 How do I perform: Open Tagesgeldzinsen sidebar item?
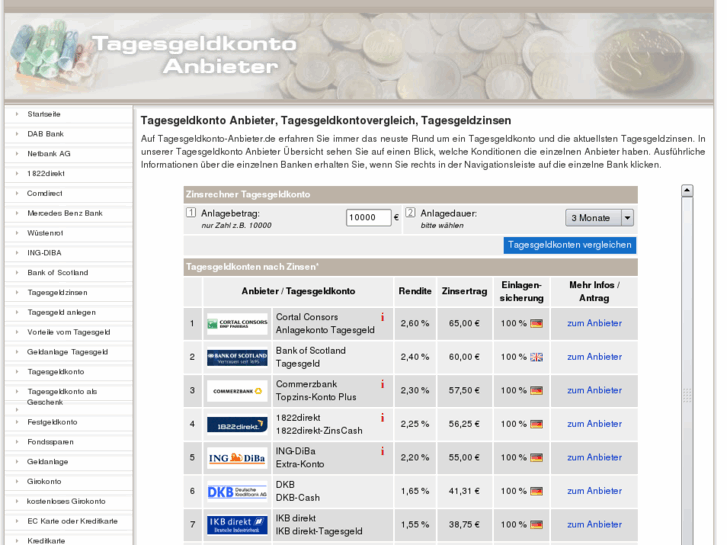pyautogui.click(x=57, y=293)
